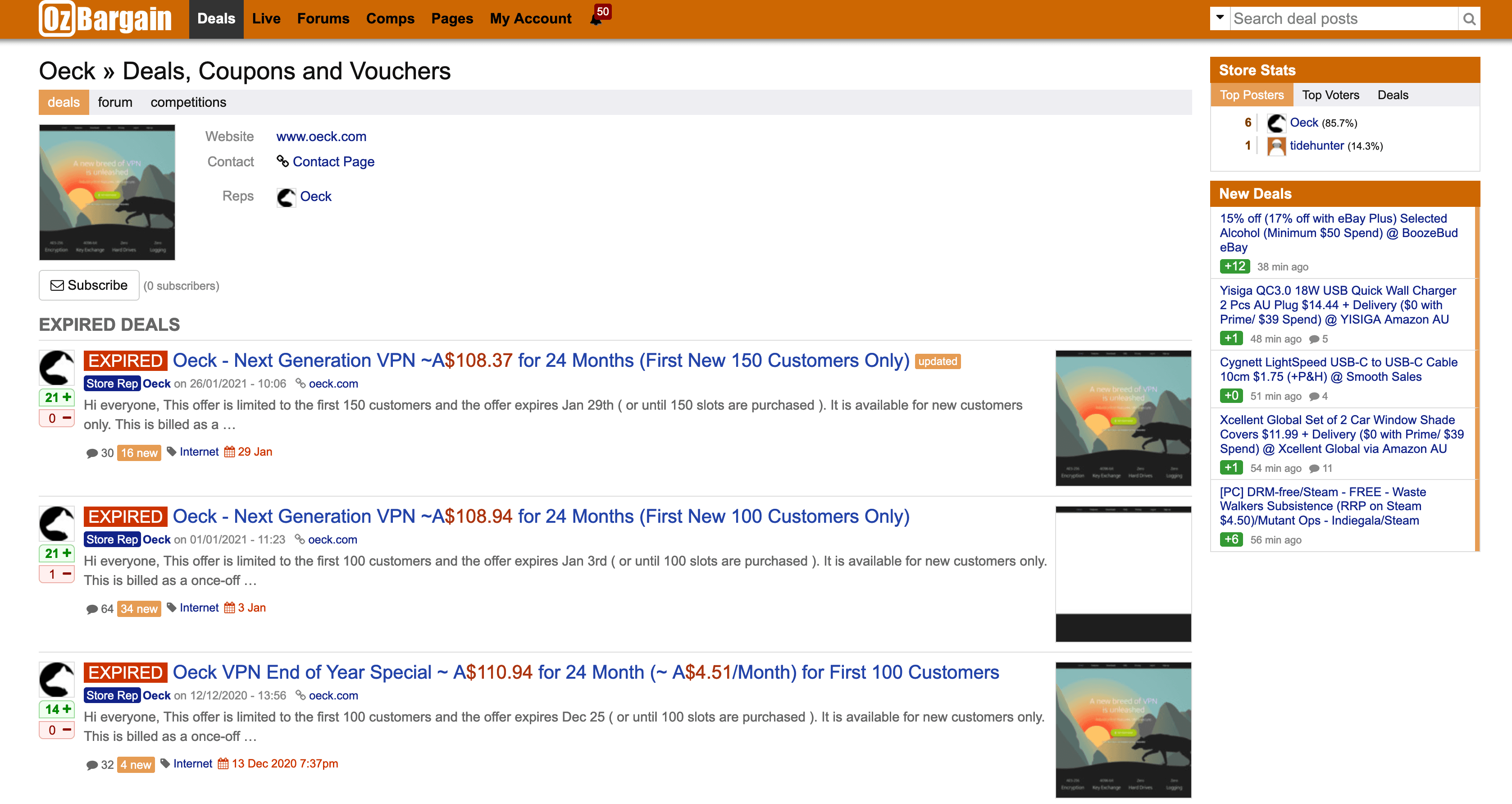Upvote the End of Year Special deal
Viewport: 1512px width, 804px height.
[x=58, y=709]
